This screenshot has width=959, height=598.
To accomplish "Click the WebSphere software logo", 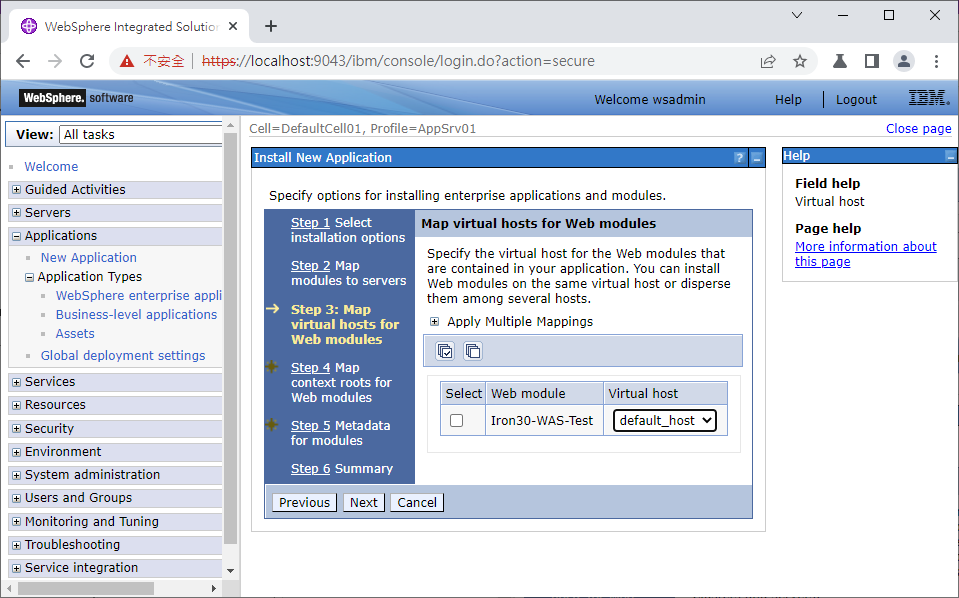I will [76, 98].
